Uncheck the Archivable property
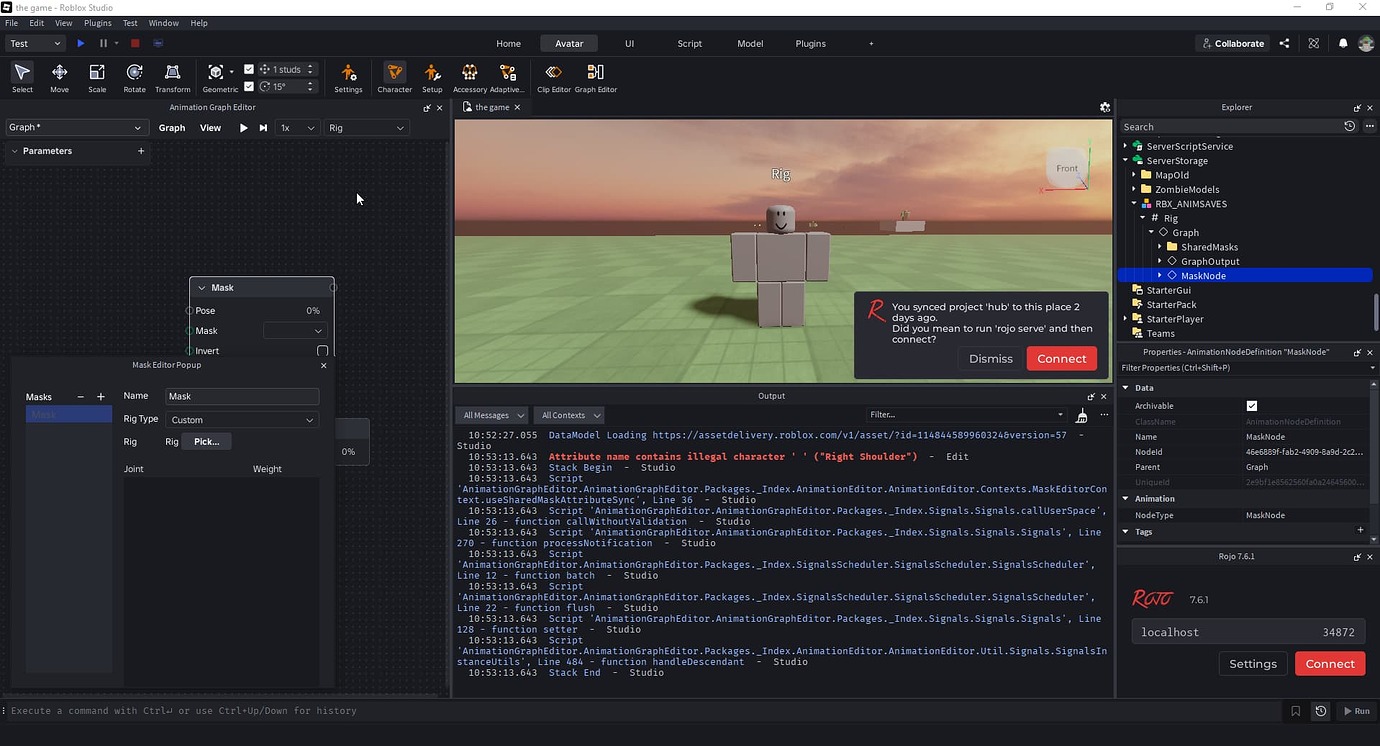This screenshot has height=746, width=1380. click(1251, 406)
